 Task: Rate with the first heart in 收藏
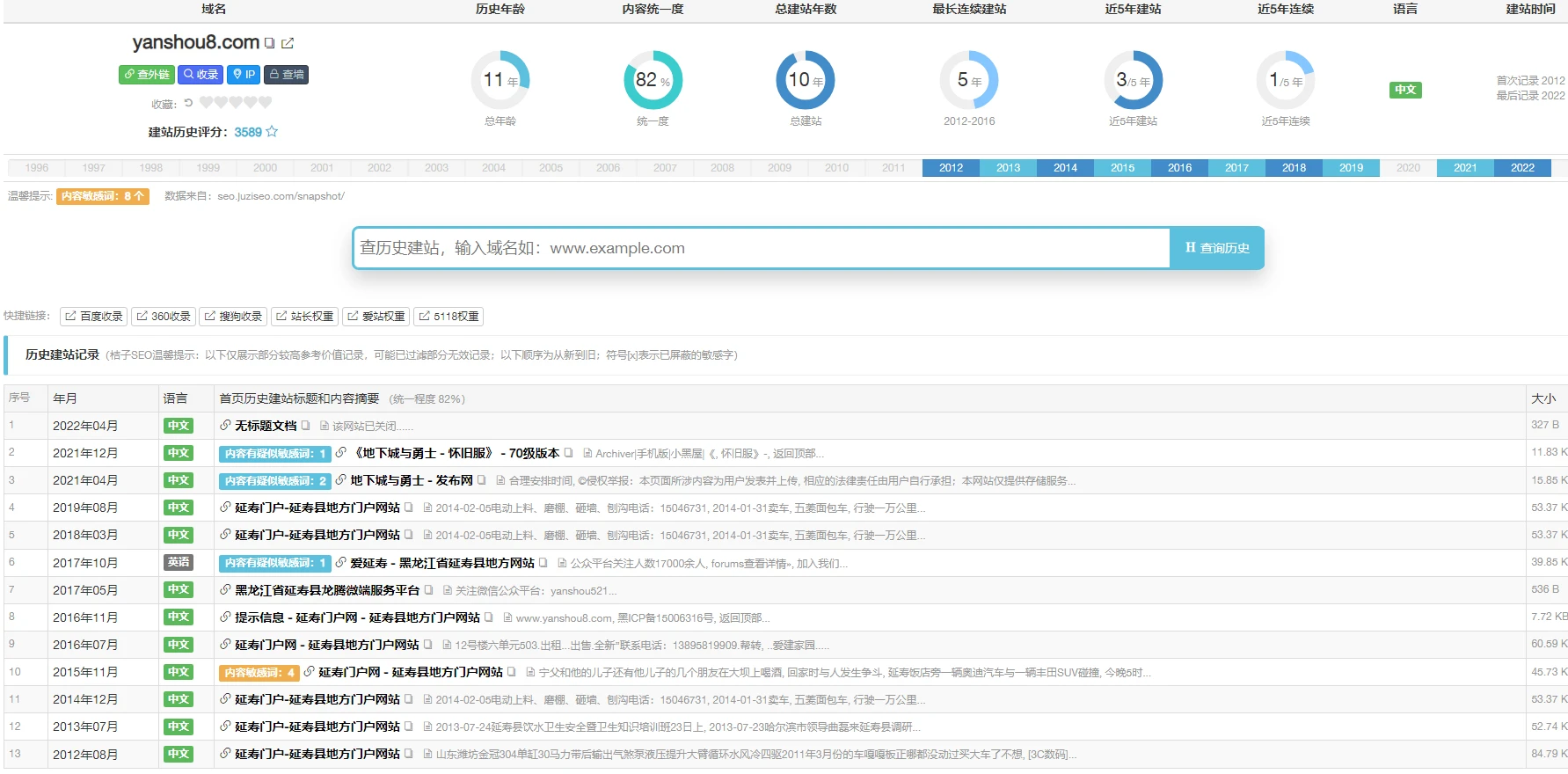coord(206,103)
